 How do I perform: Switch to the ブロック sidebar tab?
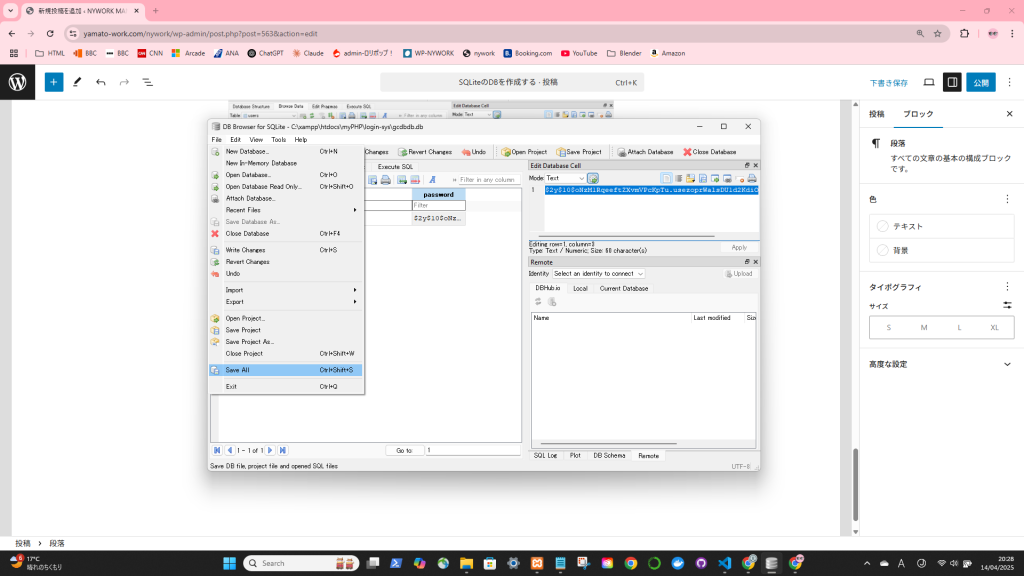918,114
